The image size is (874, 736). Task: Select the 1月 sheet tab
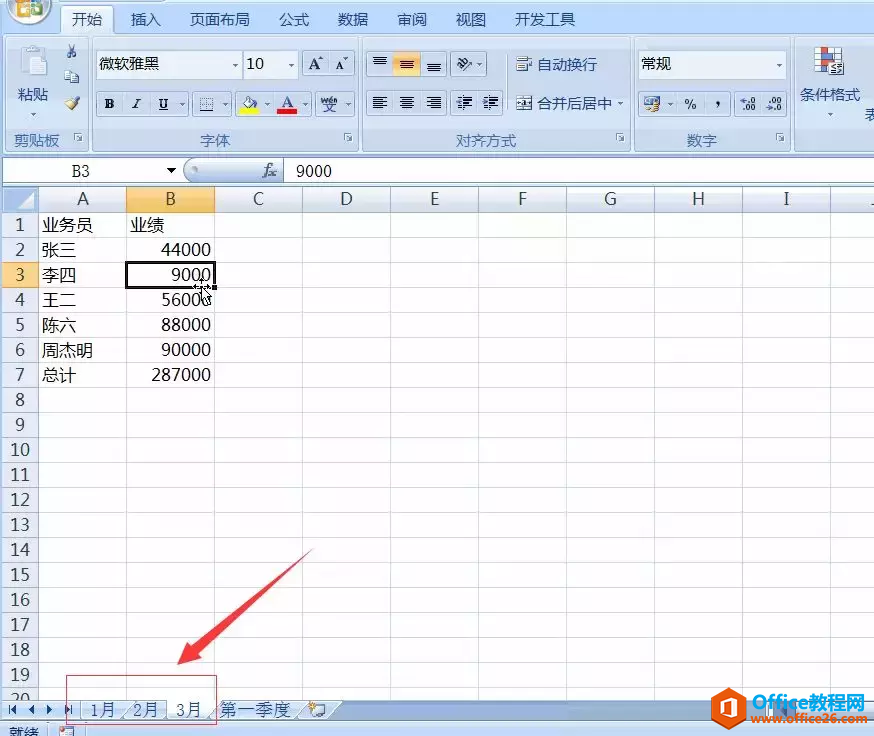coord(102,710)
